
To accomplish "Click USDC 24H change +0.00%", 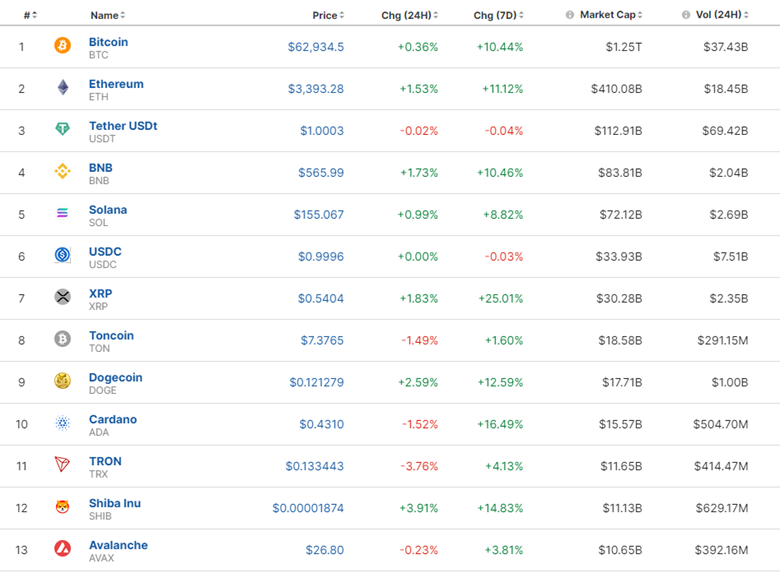I will 418,257.
